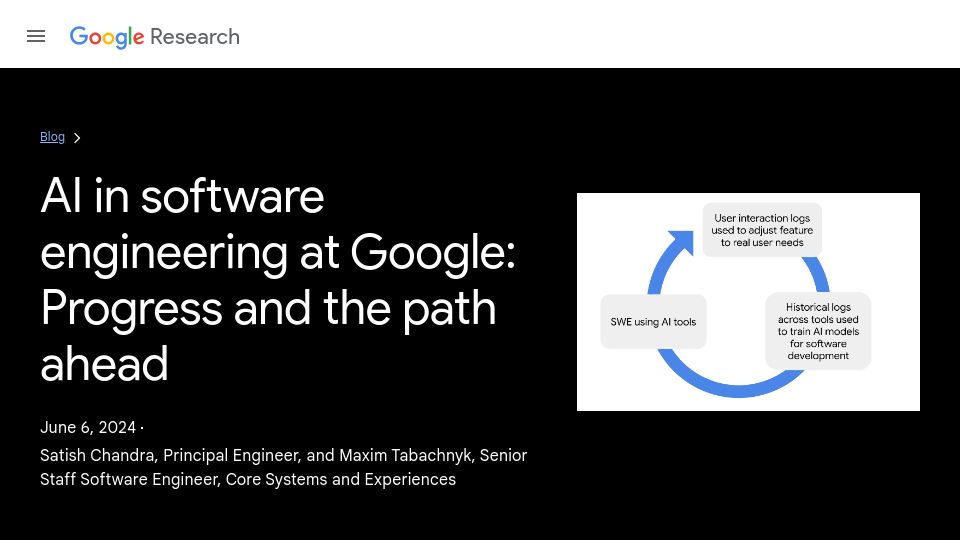
Task: Click 'SWE using AI tools' box in diagram
Action: 653,322
